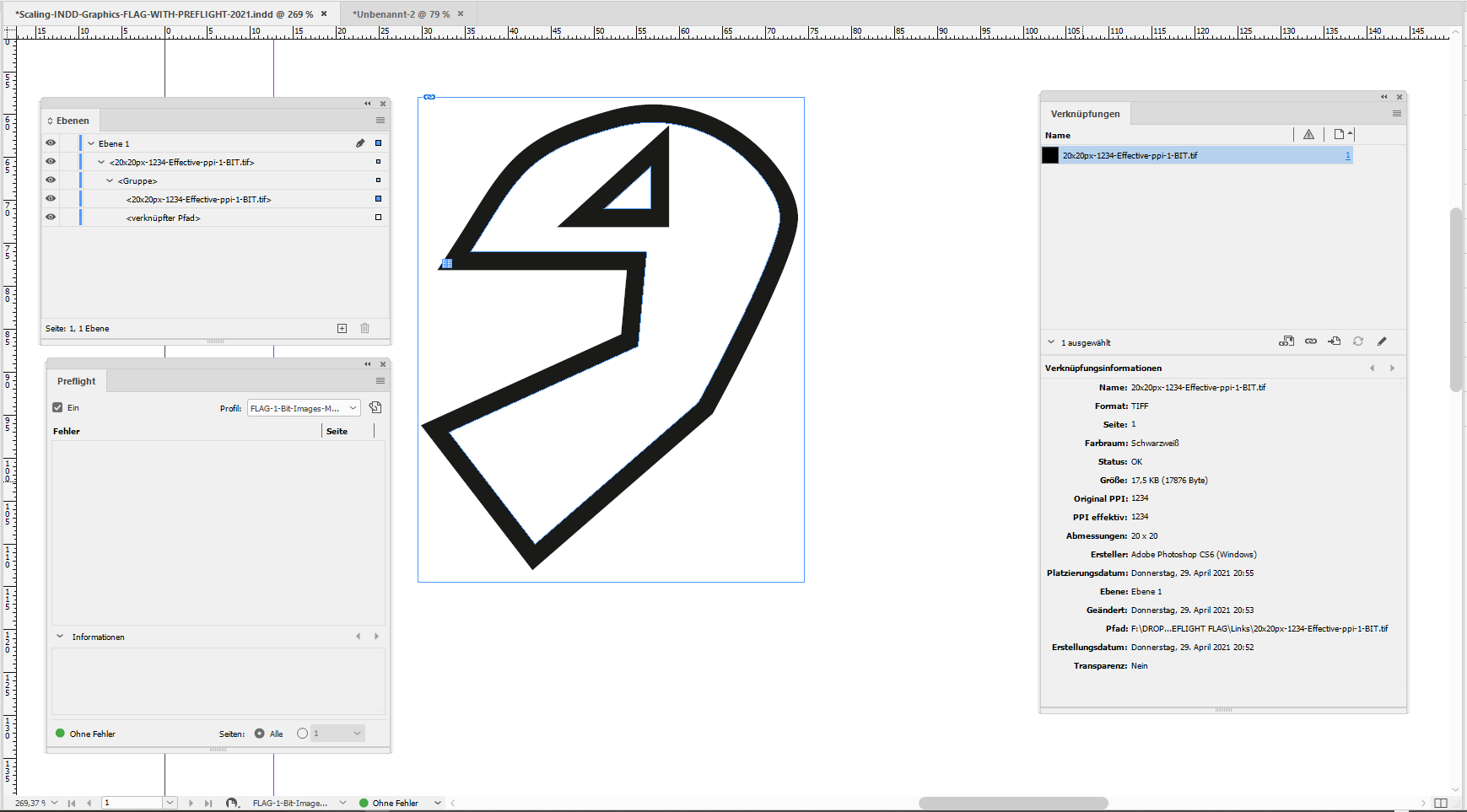Click the Relink icon in the Verknüpfungen panel

pos(1312,341)
